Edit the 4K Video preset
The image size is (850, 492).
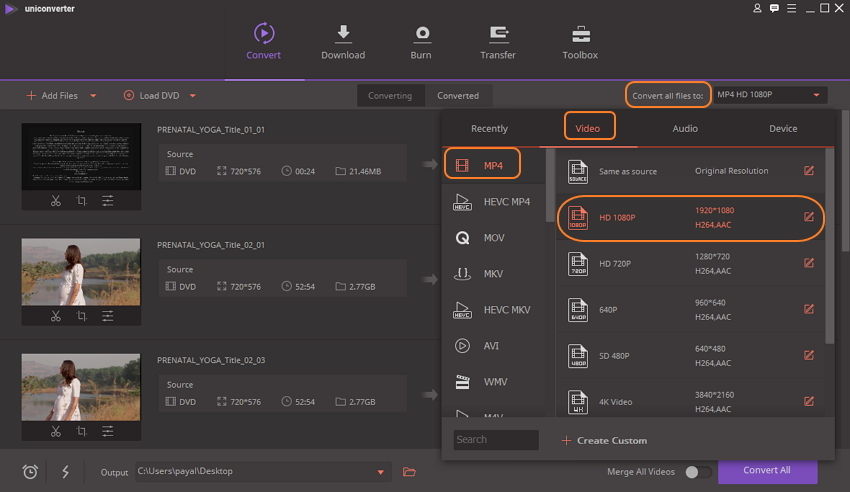[809, 401]
